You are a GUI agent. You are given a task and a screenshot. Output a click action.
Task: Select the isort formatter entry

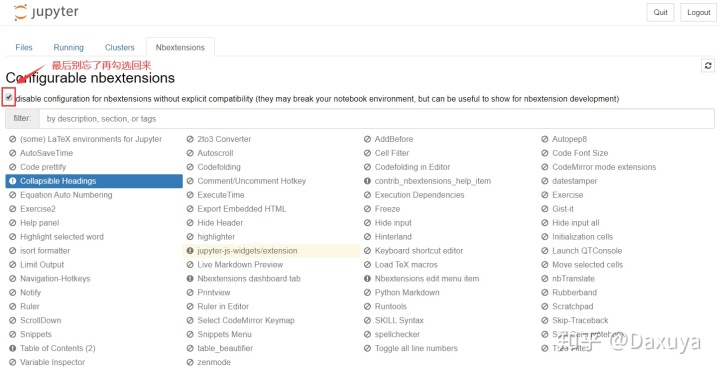tap(45, 251)
